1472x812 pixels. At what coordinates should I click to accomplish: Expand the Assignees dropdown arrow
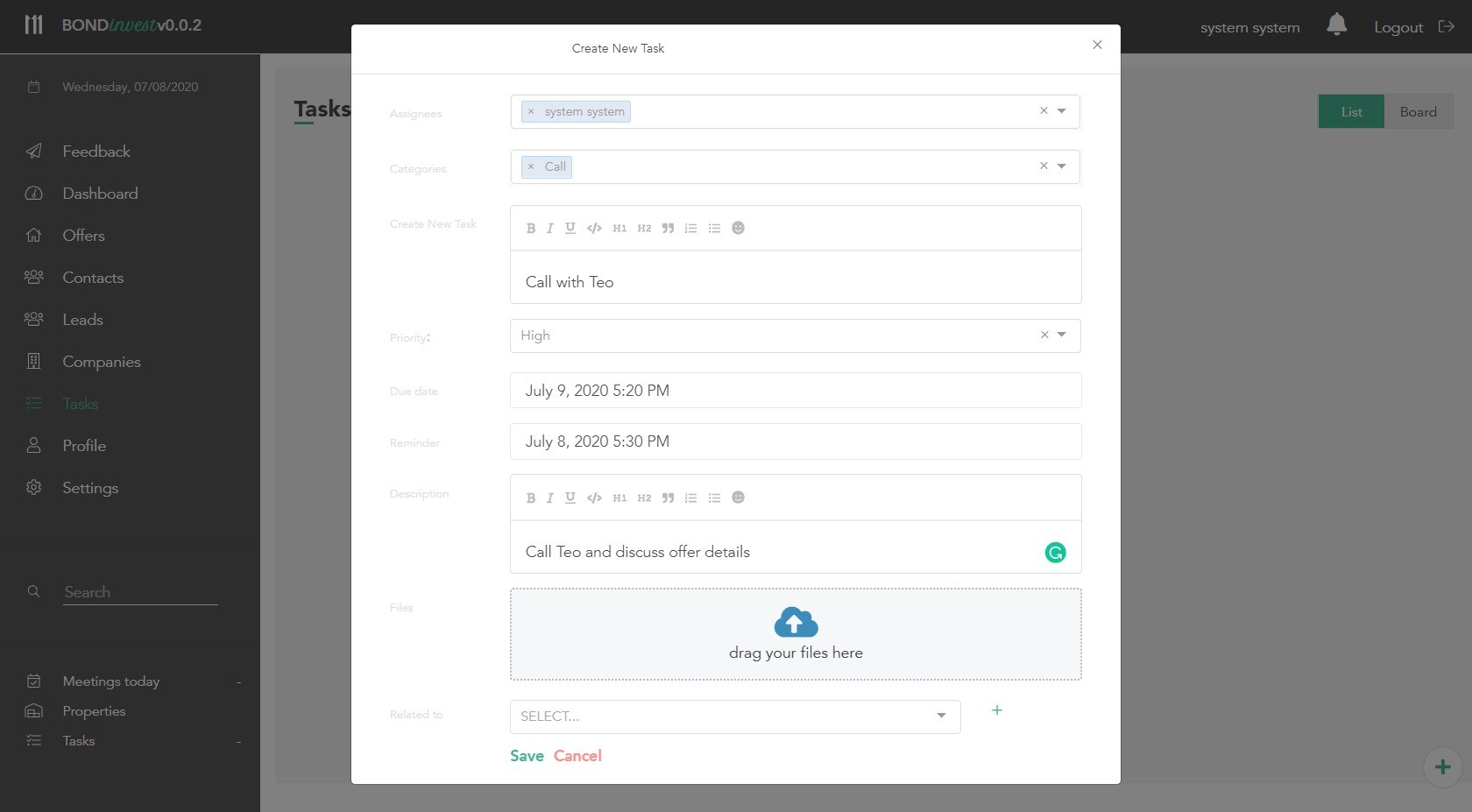point(1061,111)
